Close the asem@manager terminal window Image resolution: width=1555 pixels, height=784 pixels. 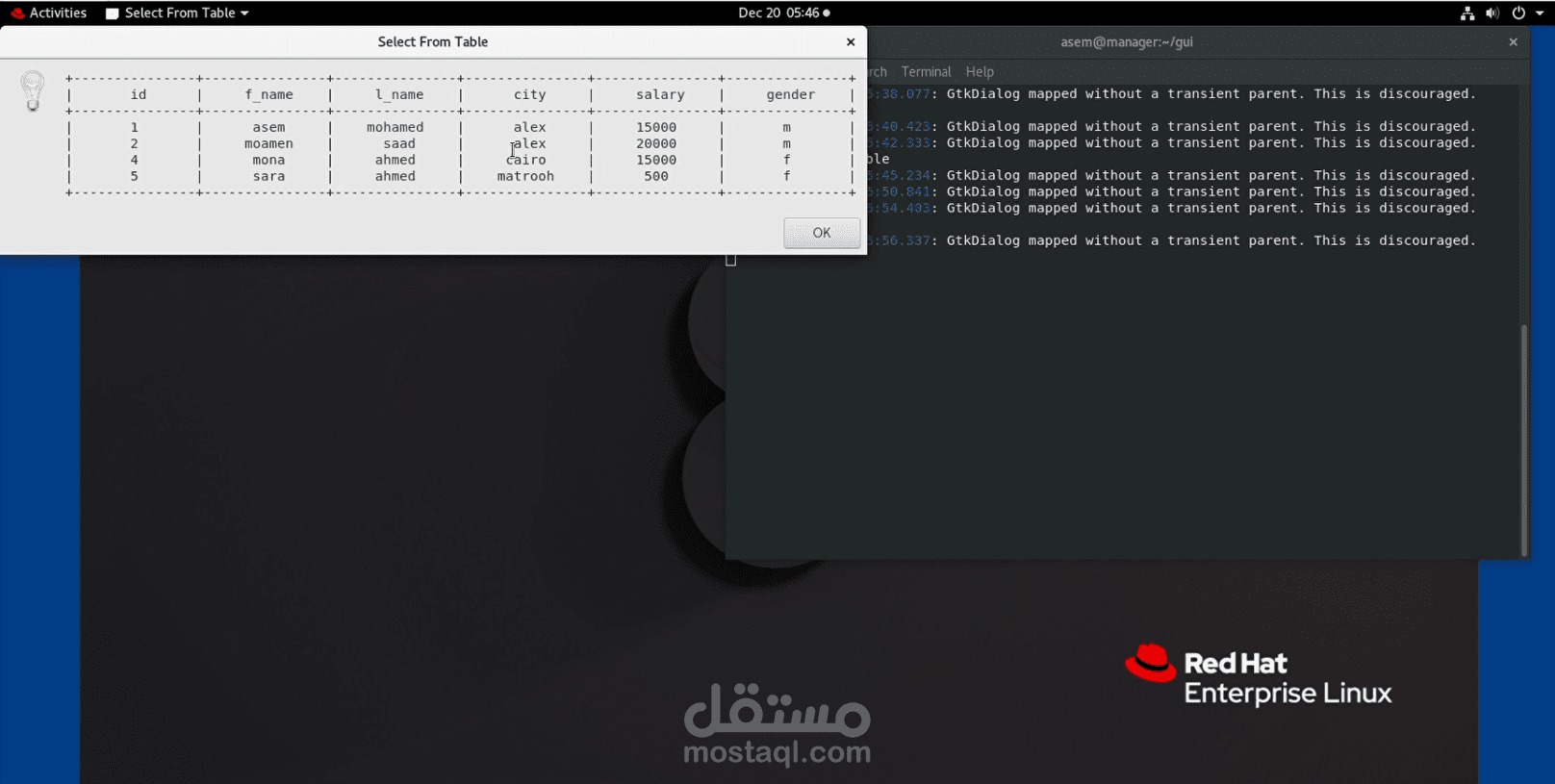tap(1514, 42)
